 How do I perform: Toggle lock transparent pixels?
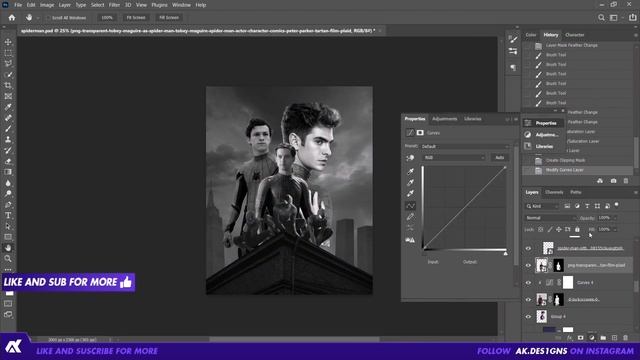[540, 229]
